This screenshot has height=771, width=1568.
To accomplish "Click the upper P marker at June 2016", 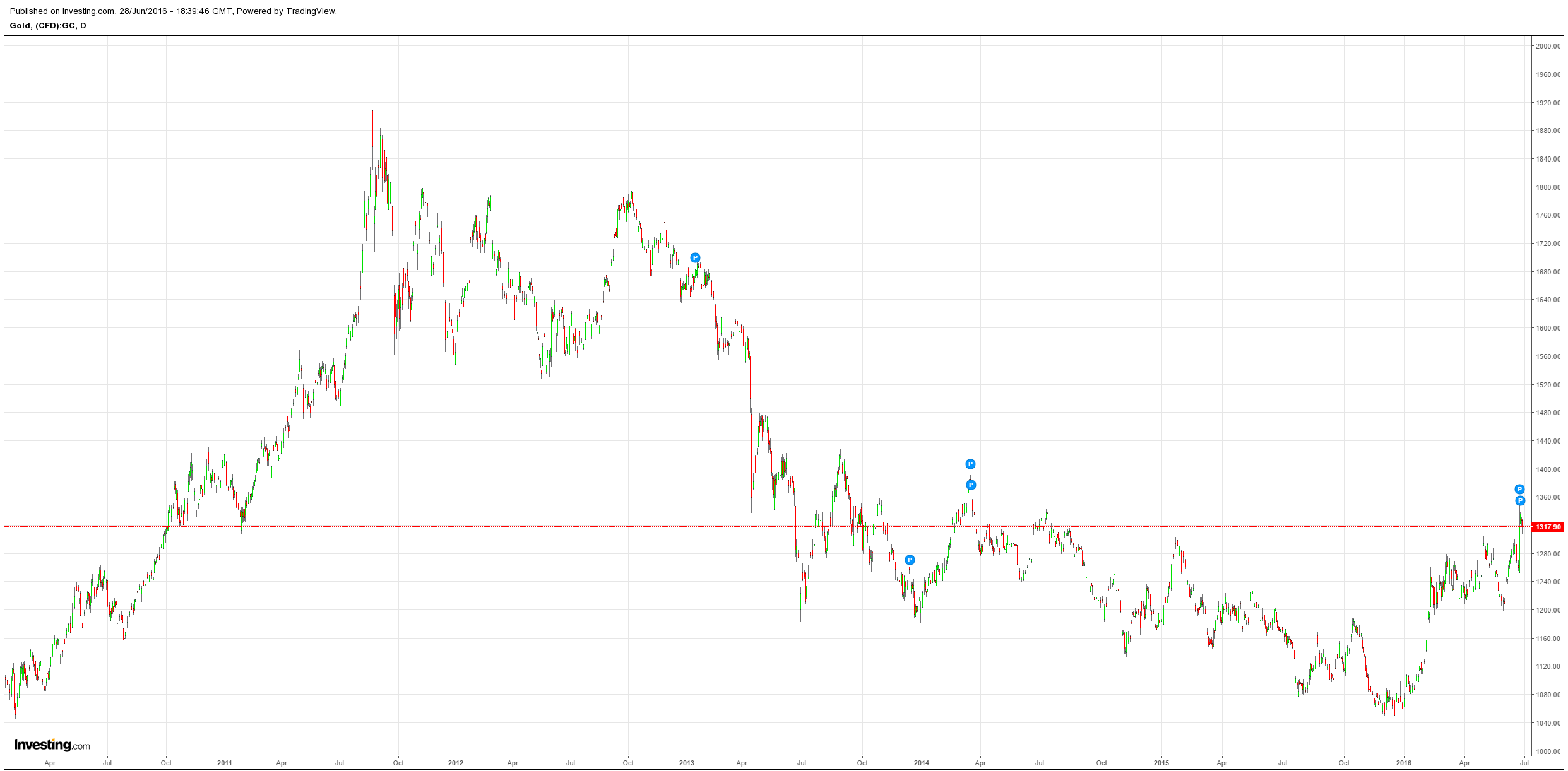I will [x=1520, y=489].
